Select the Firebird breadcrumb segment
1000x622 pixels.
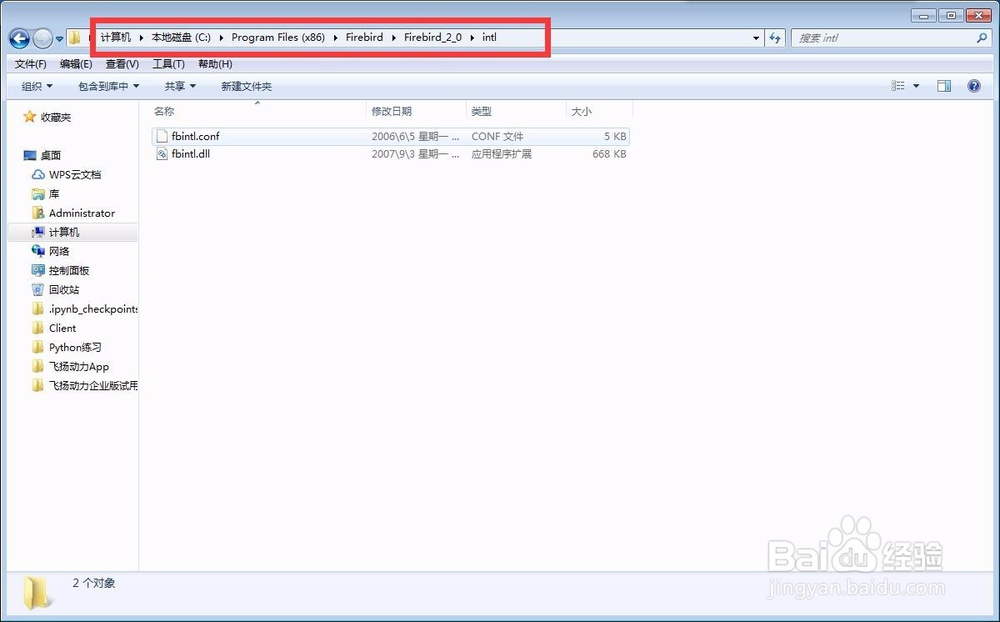click(x=365, y=38)
